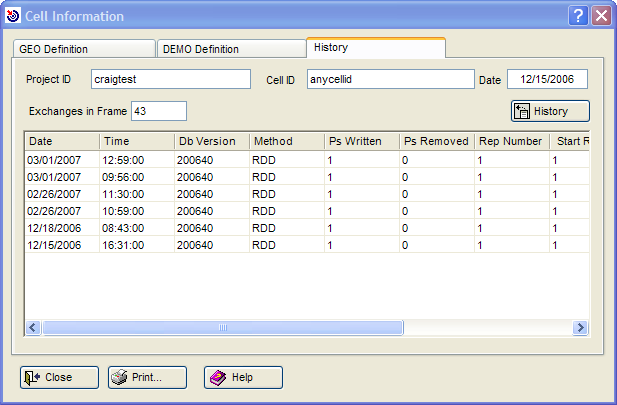Click the Cell ID text field
This screenshot has height=405, width=617.
click(x=387, y=80)
